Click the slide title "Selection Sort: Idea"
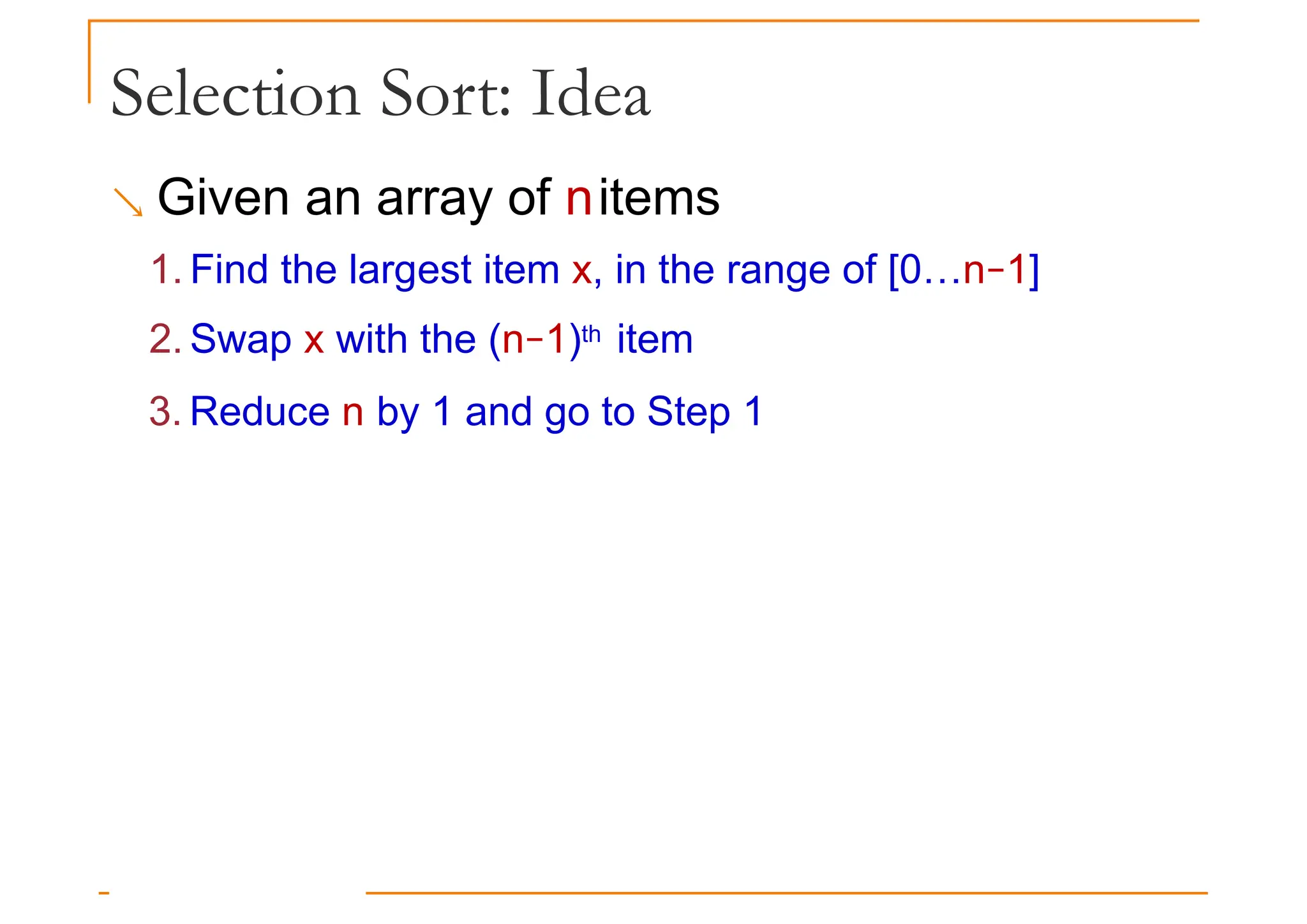Viewport: 1307px width, 924px height. tap(381, 94)
